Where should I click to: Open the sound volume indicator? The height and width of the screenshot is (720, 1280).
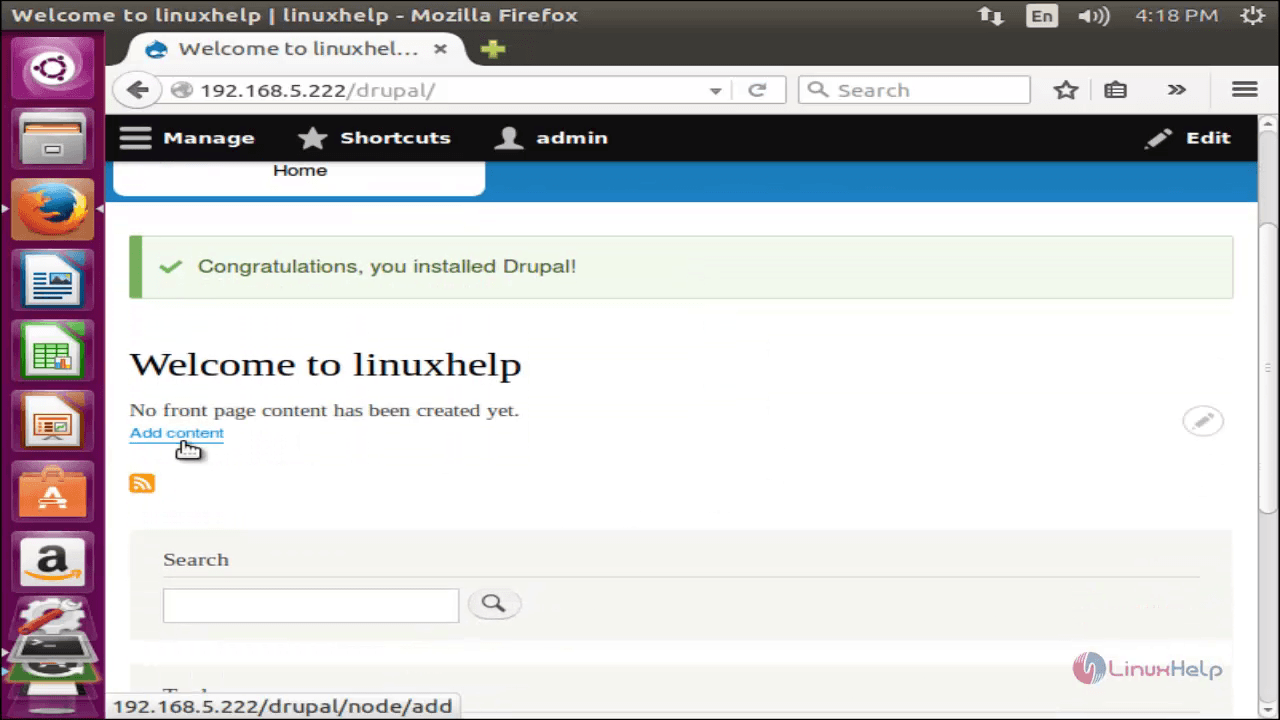pyautogui.click(x=1094, y=16)
